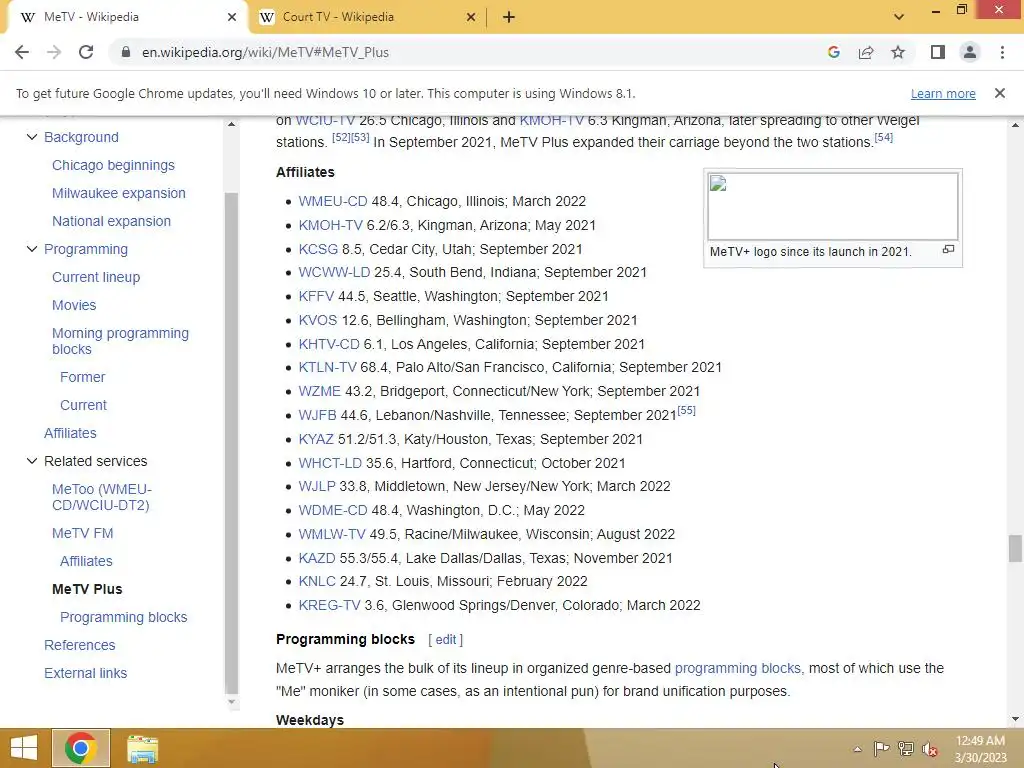
Task: Dismiss the Chrome update notification bar
Action: tap(1000, 93)
